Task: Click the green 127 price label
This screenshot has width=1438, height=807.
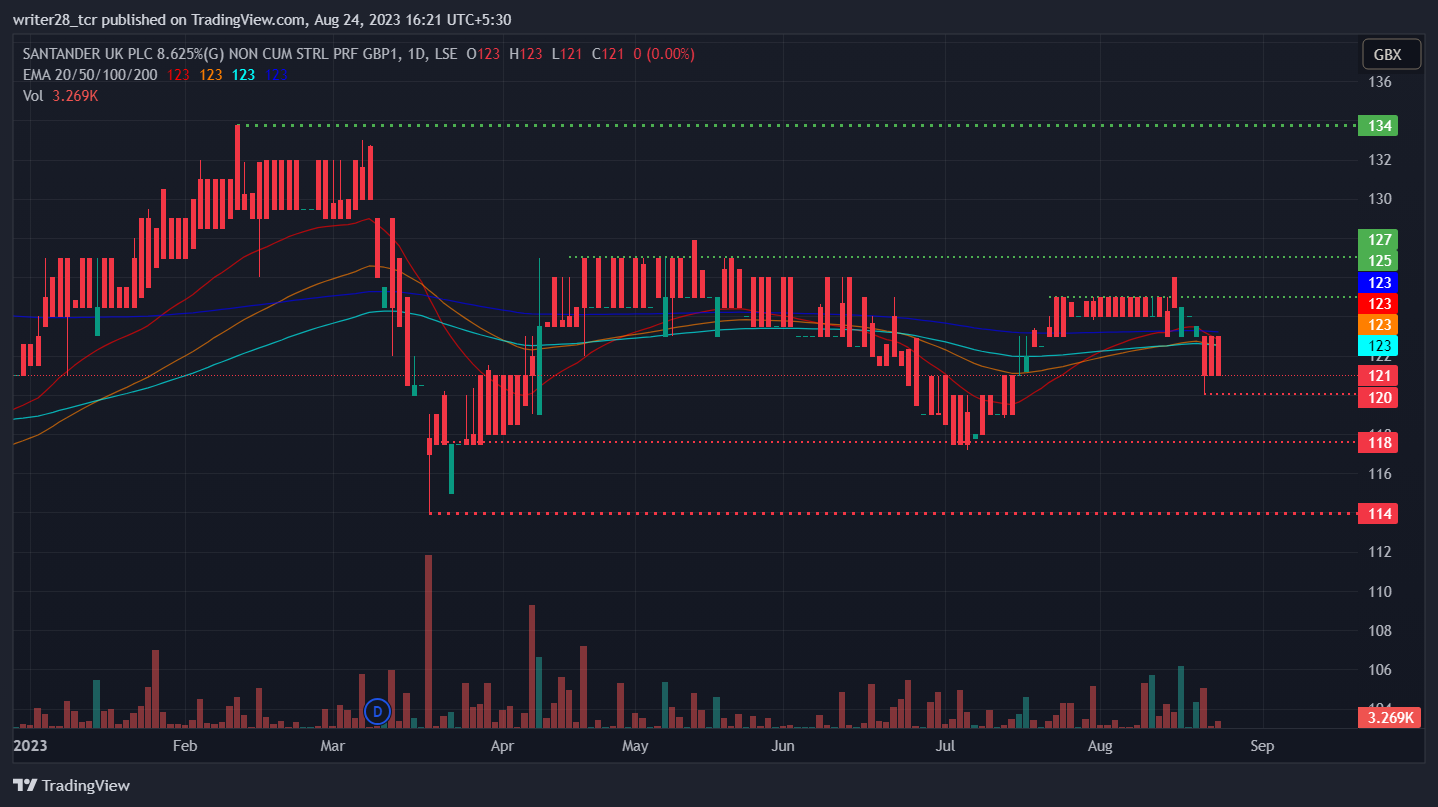Action: point(1377,239)
